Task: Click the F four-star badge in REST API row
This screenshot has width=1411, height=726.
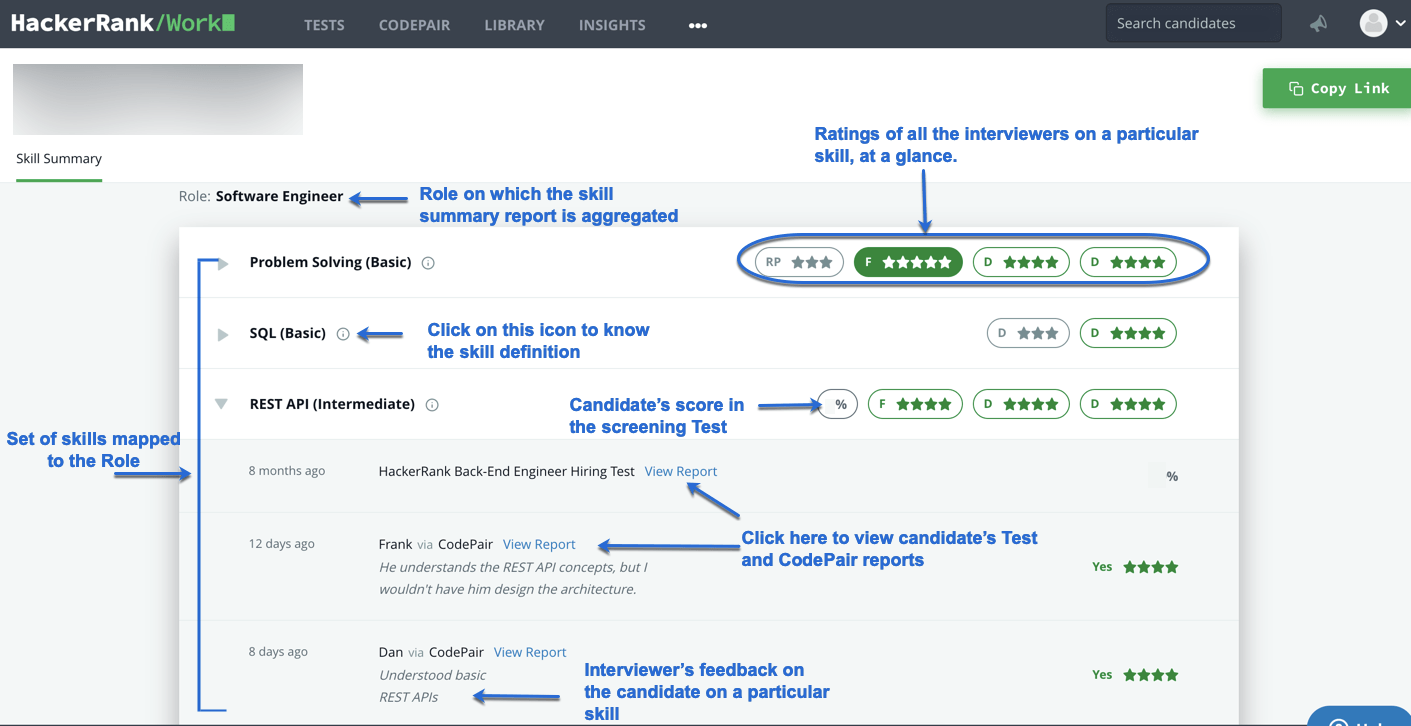Action: pyautogui.click(x=915, y=404)
